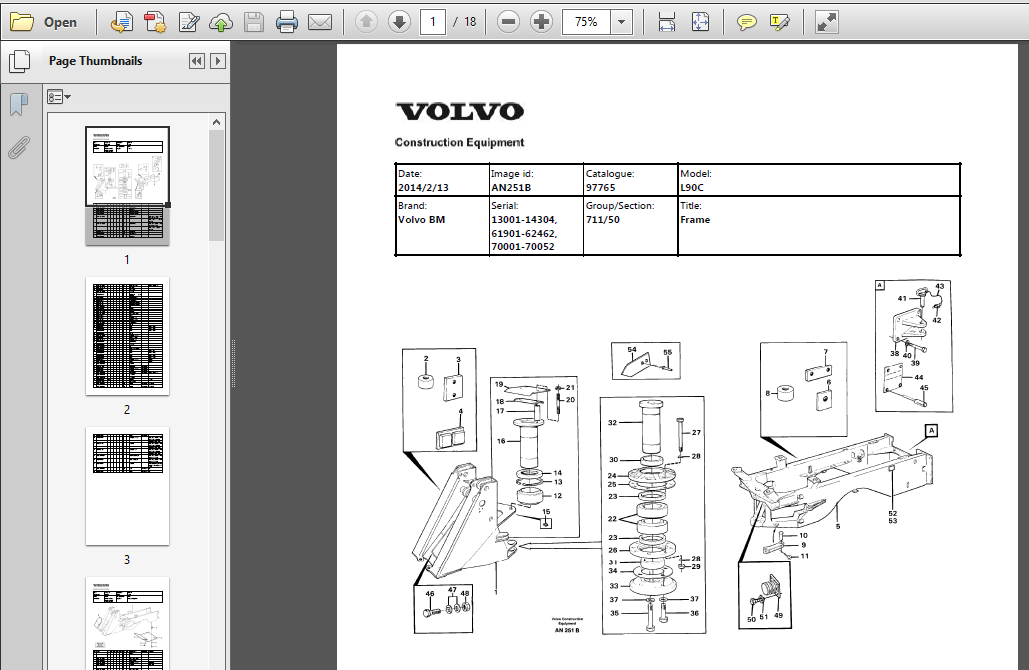Open the zoom level dropdown arrow
1029x670 pixels.
pyautogui.click(x=621, y=22)
